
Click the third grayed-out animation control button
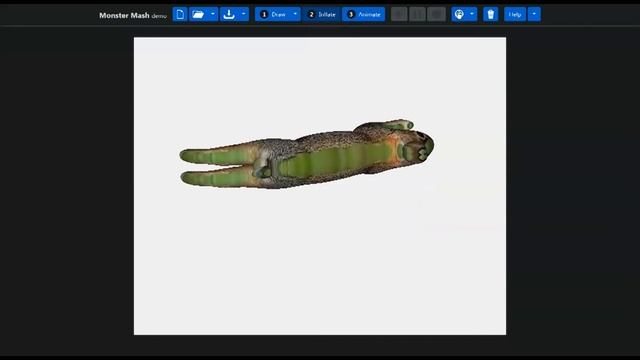(436, 14)
